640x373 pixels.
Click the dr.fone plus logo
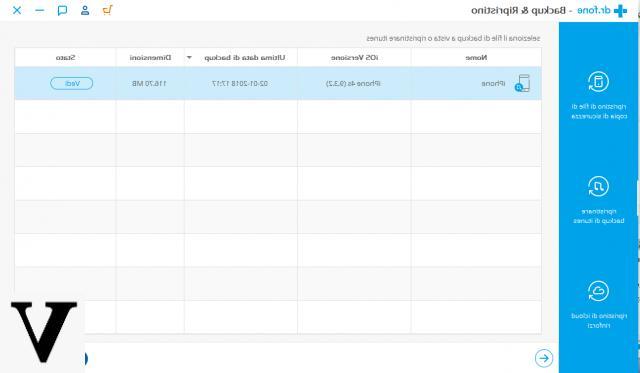coord(620,11)
